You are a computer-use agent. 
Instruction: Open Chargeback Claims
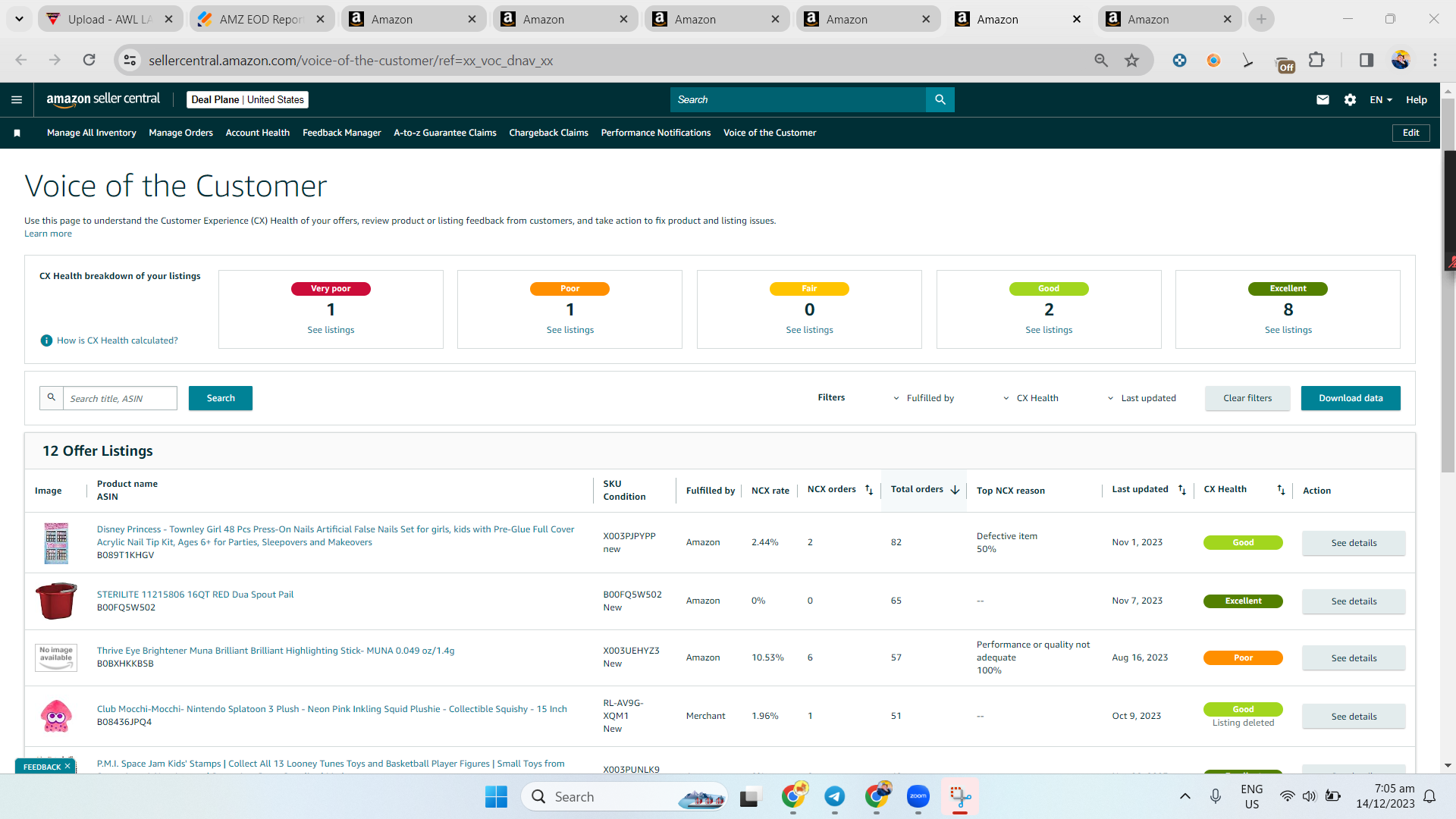[x=549, y=133]
